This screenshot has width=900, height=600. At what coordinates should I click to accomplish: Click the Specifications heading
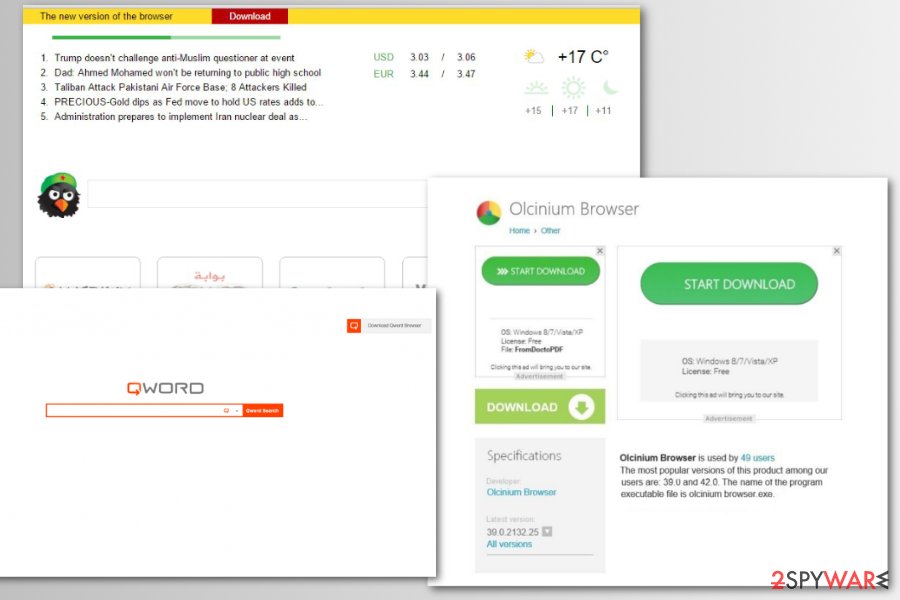pos(524,456)
